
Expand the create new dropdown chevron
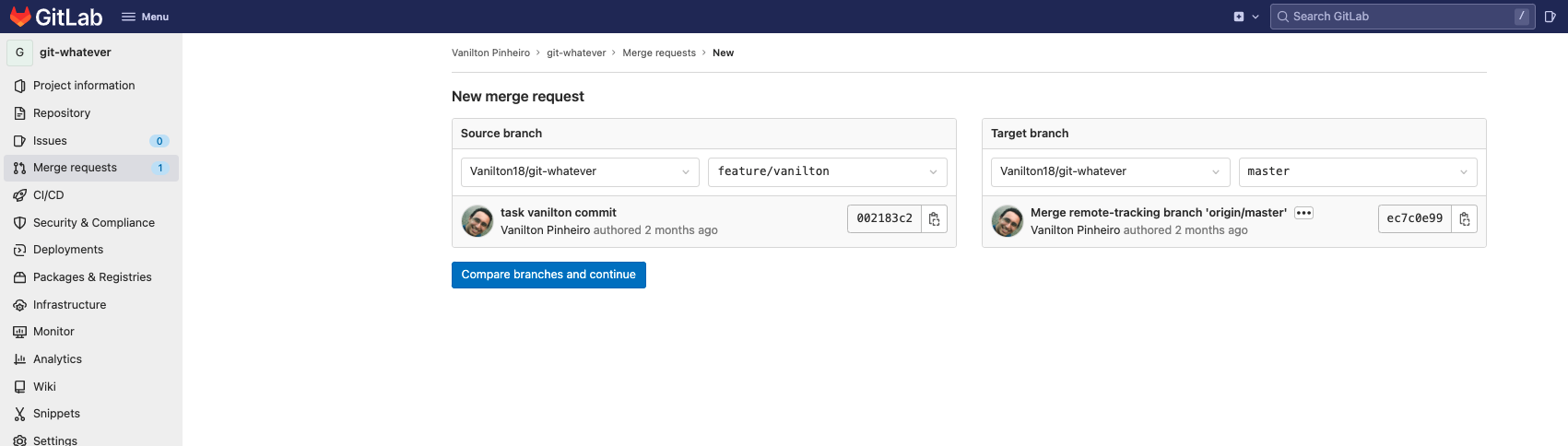click(1256, 17)
